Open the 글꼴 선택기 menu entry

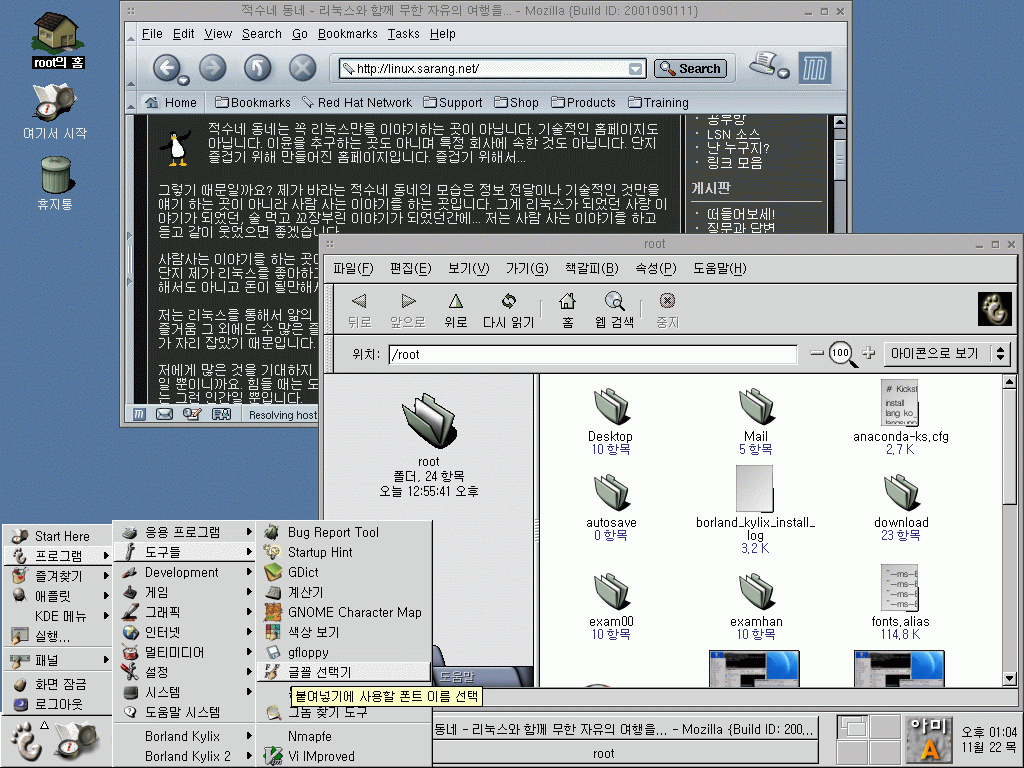[x=344, y=672]
